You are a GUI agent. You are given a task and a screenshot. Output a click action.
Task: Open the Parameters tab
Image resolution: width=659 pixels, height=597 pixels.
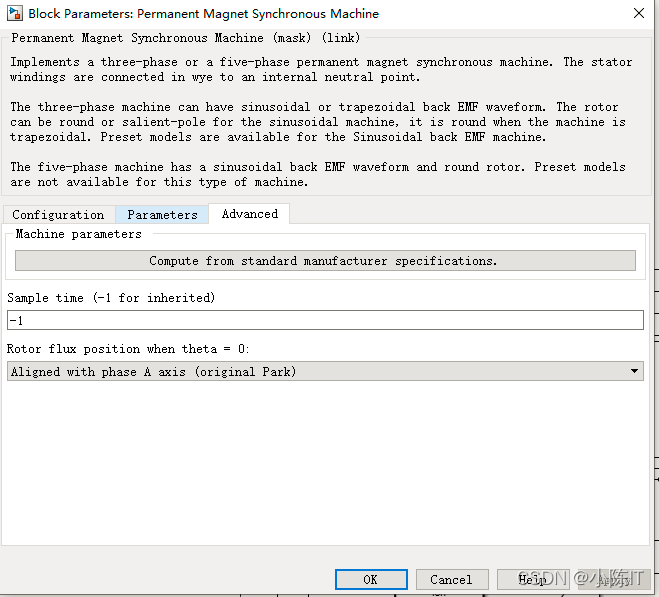click(x=162, y=214)
